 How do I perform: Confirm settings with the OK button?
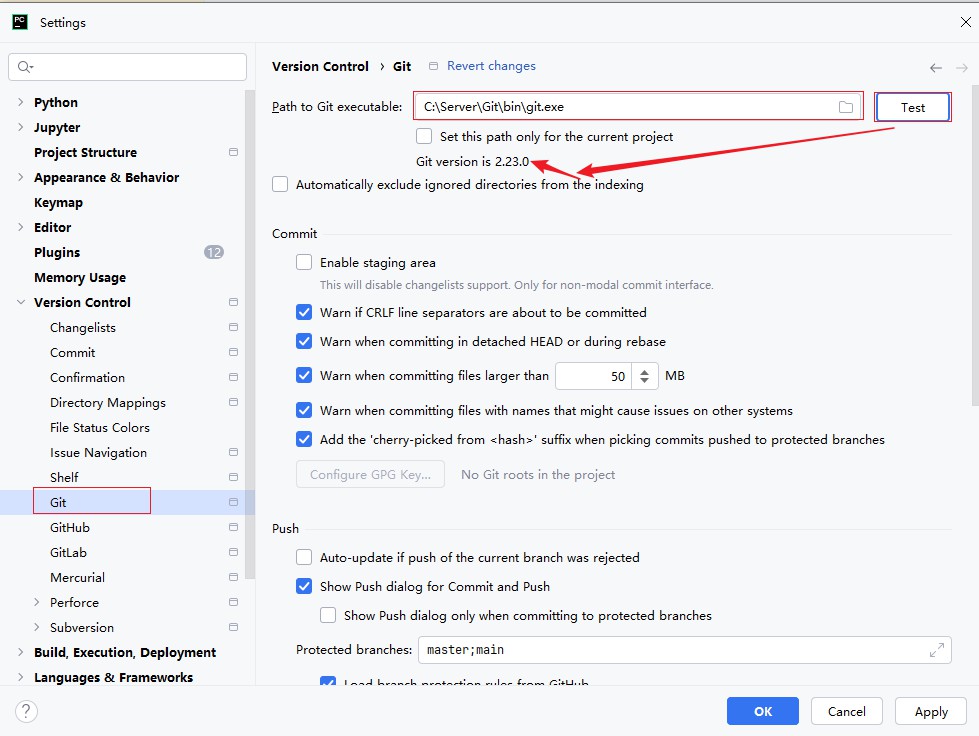tap(762, 711)
